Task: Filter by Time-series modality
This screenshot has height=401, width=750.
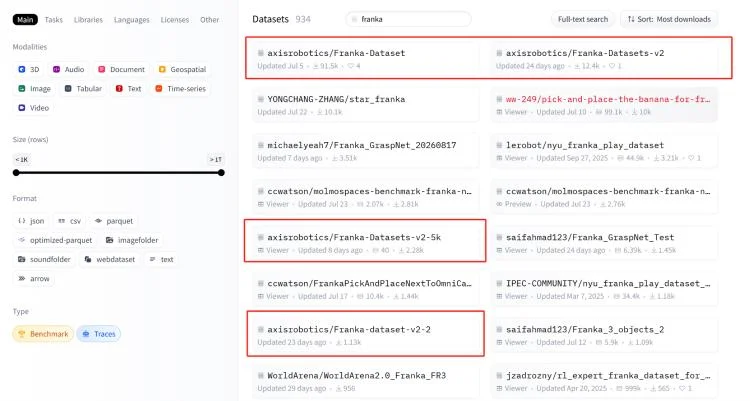Action: 180,89
